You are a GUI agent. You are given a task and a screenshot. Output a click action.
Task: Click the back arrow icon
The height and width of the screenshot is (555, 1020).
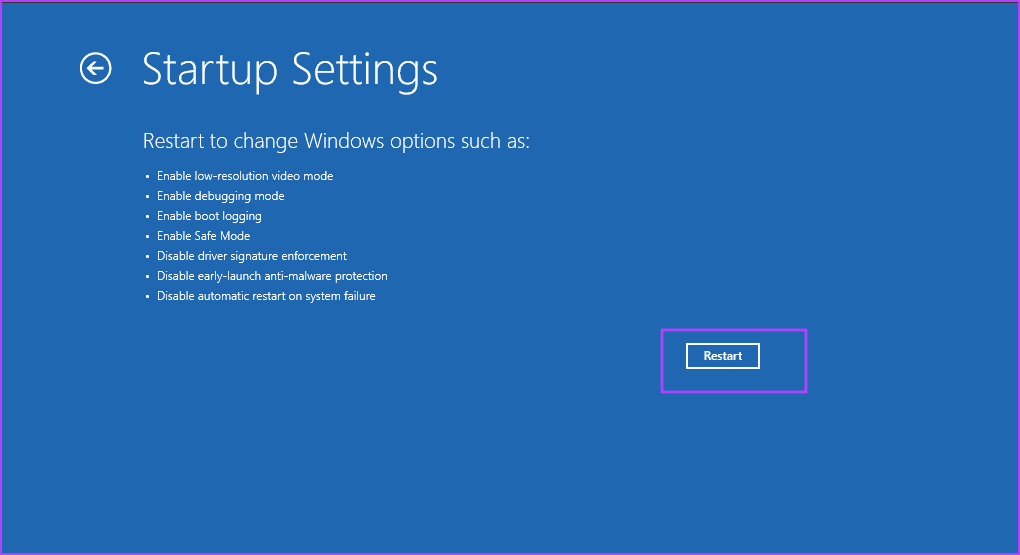[96, 69]
